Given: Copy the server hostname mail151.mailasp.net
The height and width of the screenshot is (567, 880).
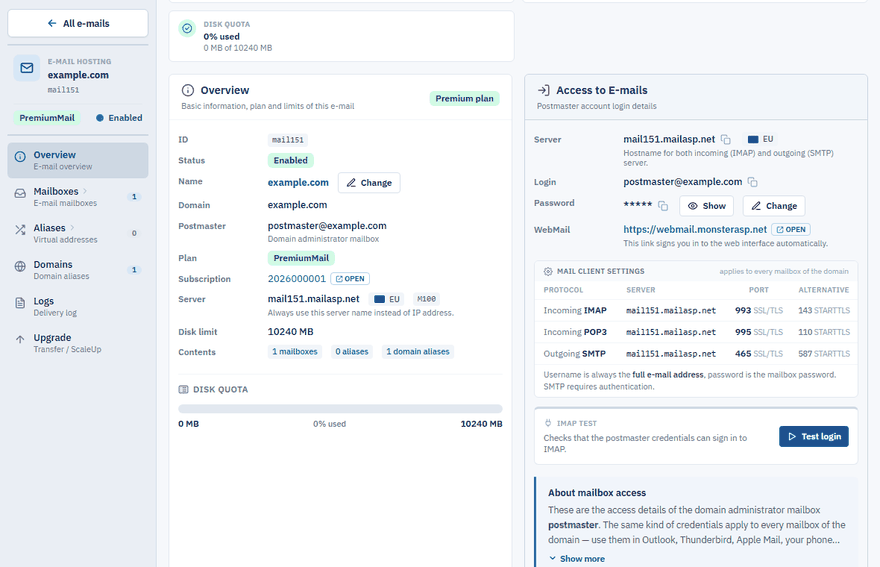Looking at the screenshot, I should (x=726, y=139).
